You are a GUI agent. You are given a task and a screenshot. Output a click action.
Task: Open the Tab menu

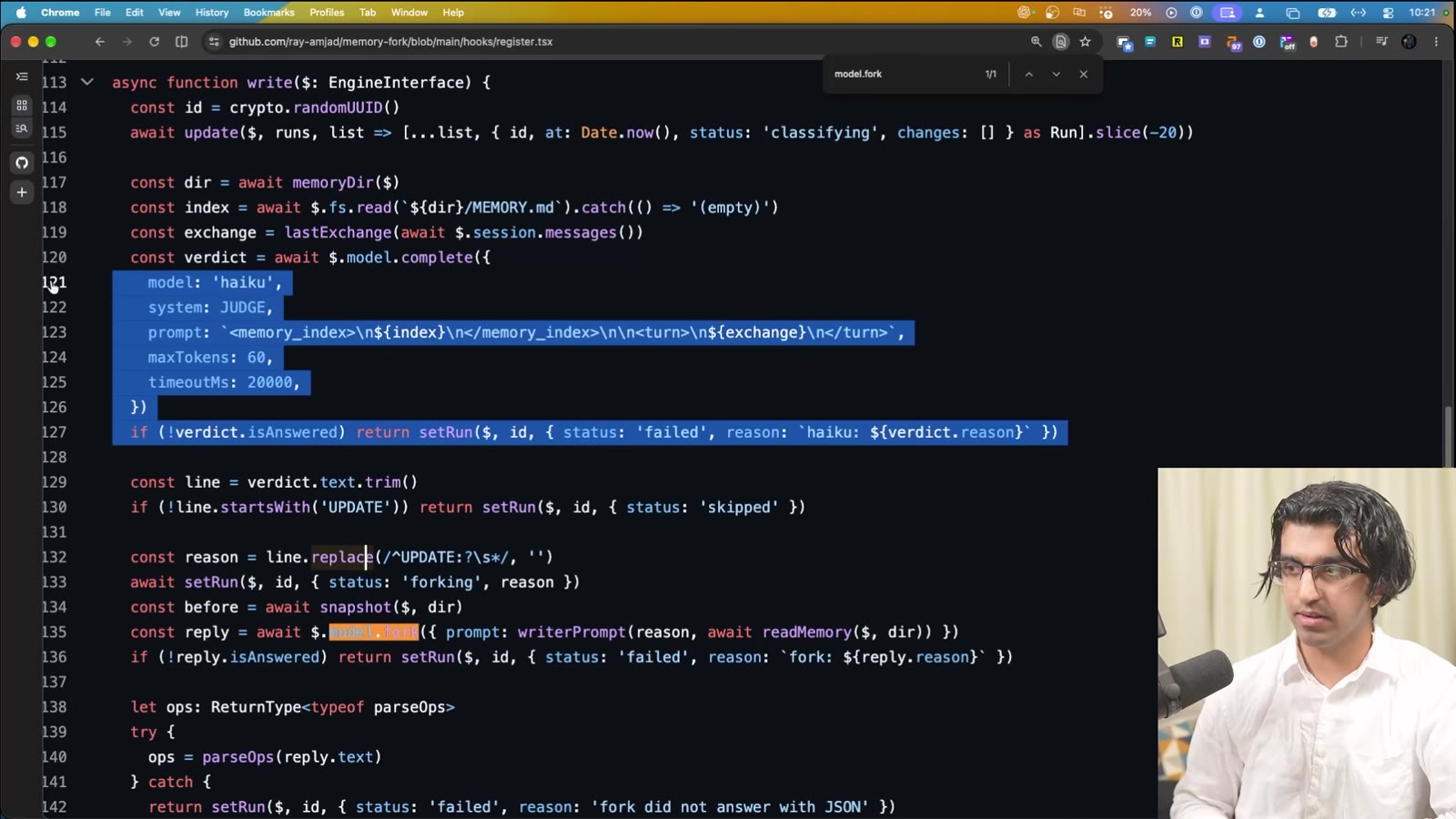point(368,13)
